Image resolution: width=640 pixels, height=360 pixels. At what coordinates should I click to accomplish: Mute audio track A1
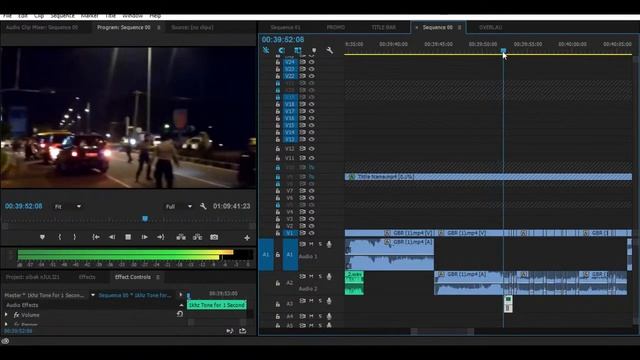(311, 244)
